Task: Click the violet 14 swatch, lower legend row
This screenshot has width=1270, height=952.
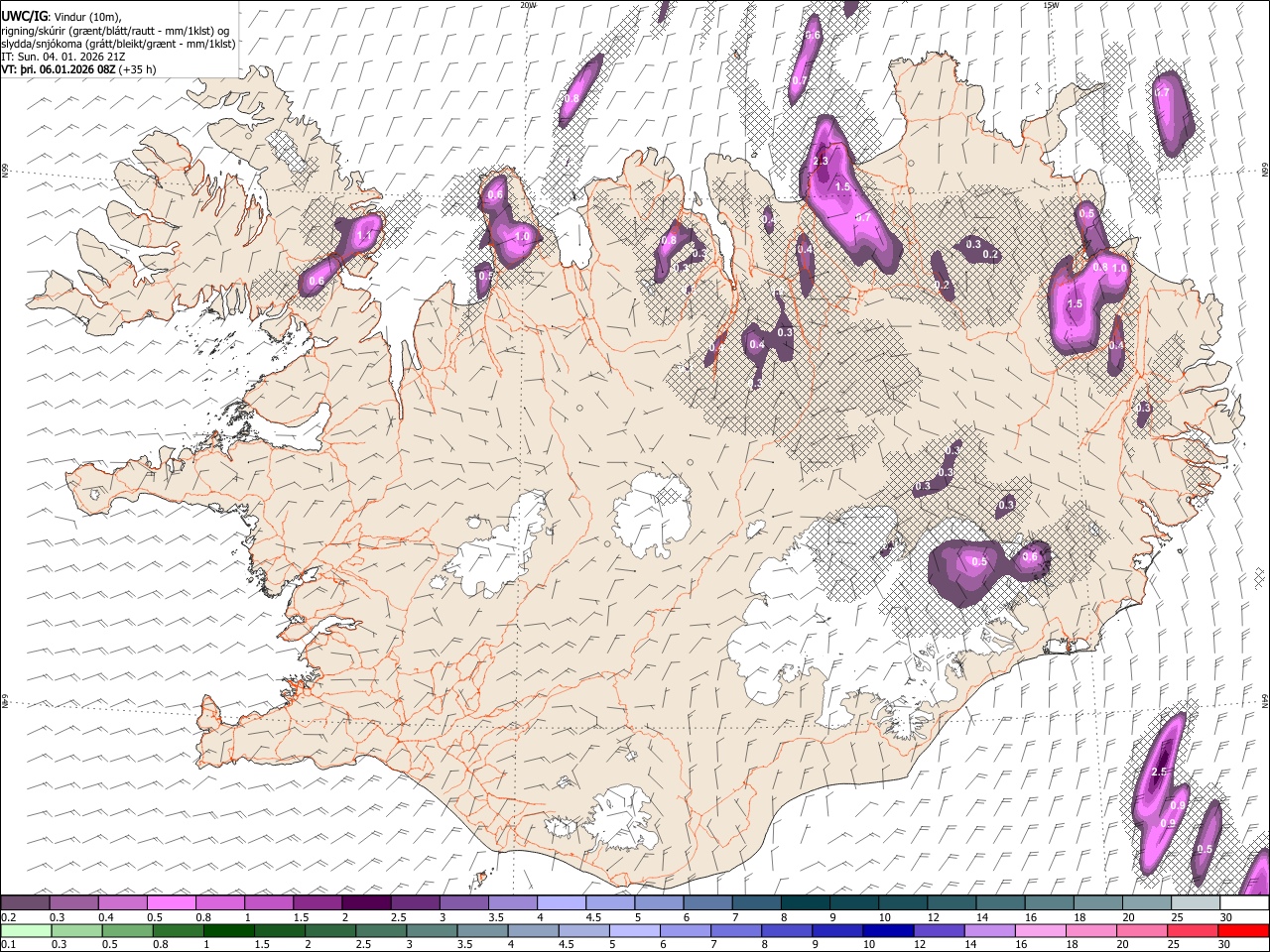Action: tap(990, 930)
